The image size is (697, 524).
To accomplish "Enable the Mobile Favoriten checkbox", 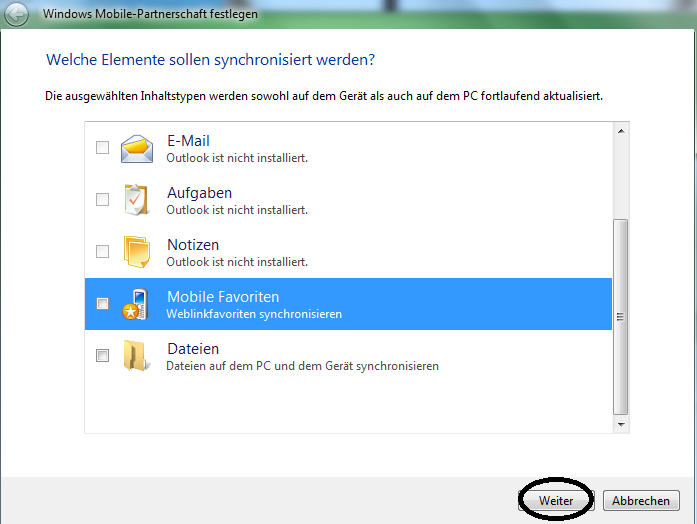I will click(x=102, y=303).
